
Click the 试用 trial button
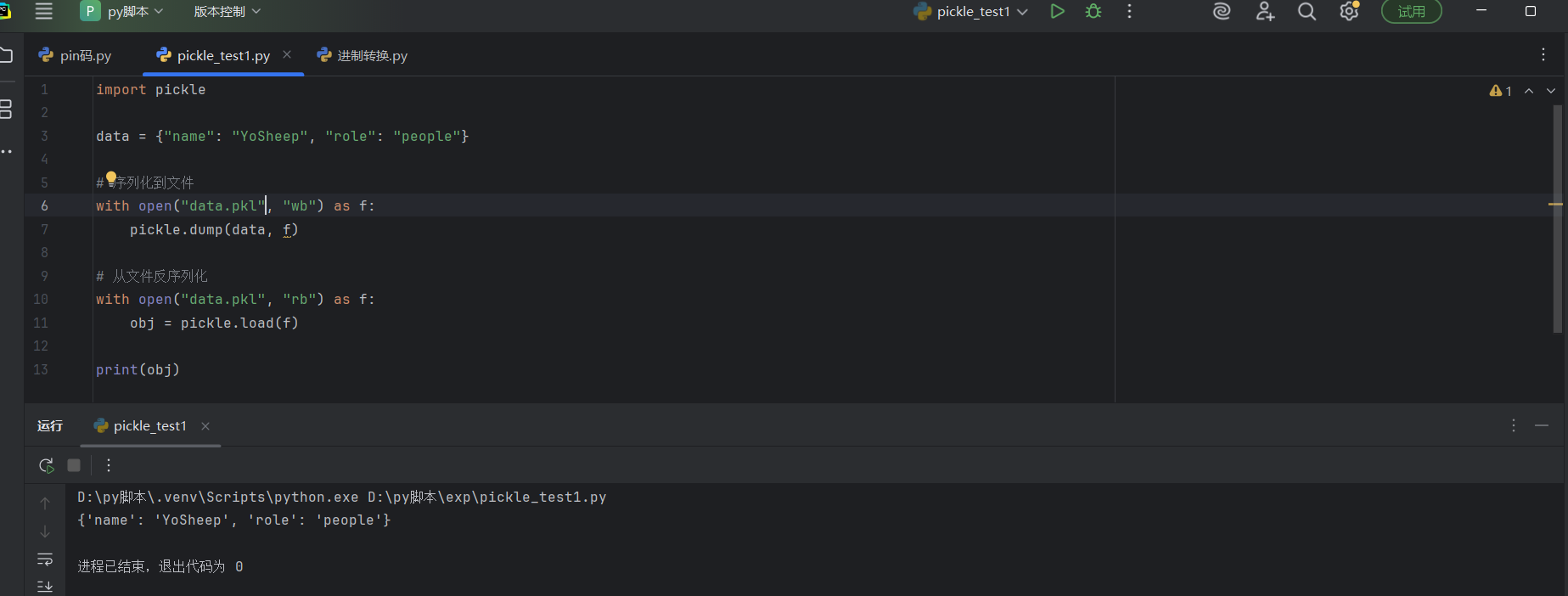(x=1411, y=12)
